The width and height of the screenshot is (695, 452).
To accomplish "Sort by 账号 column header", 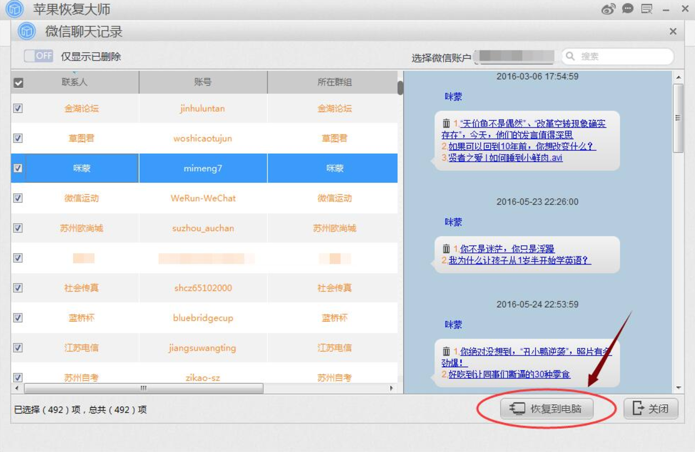I will (203, 82).
